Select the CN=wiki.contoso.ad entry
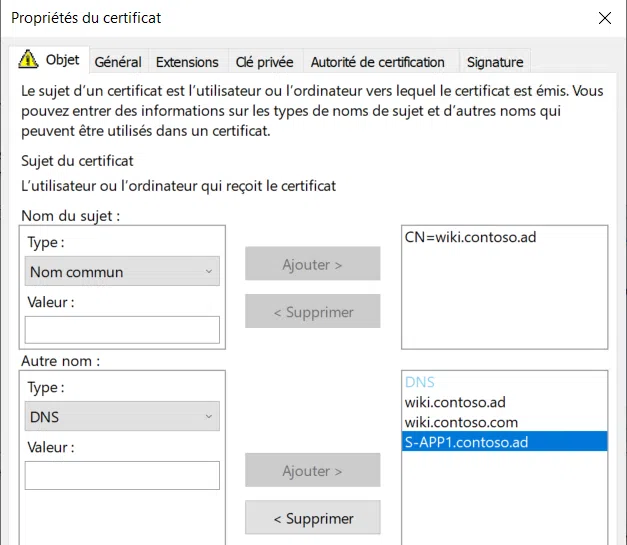627x545 pixels. (x=457, y=237)
